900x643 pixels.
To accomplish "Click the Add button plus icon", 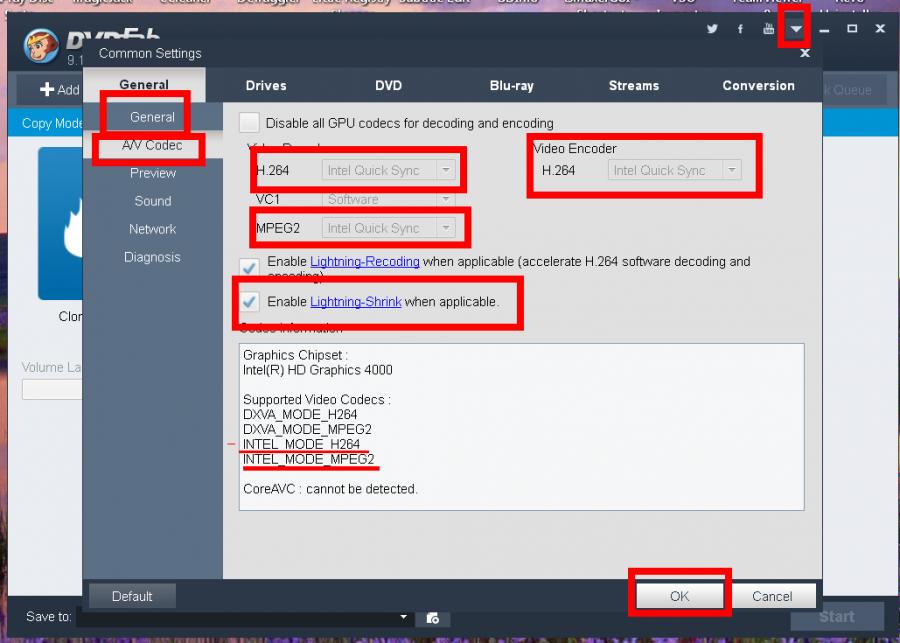I will [x=46, y=90].
